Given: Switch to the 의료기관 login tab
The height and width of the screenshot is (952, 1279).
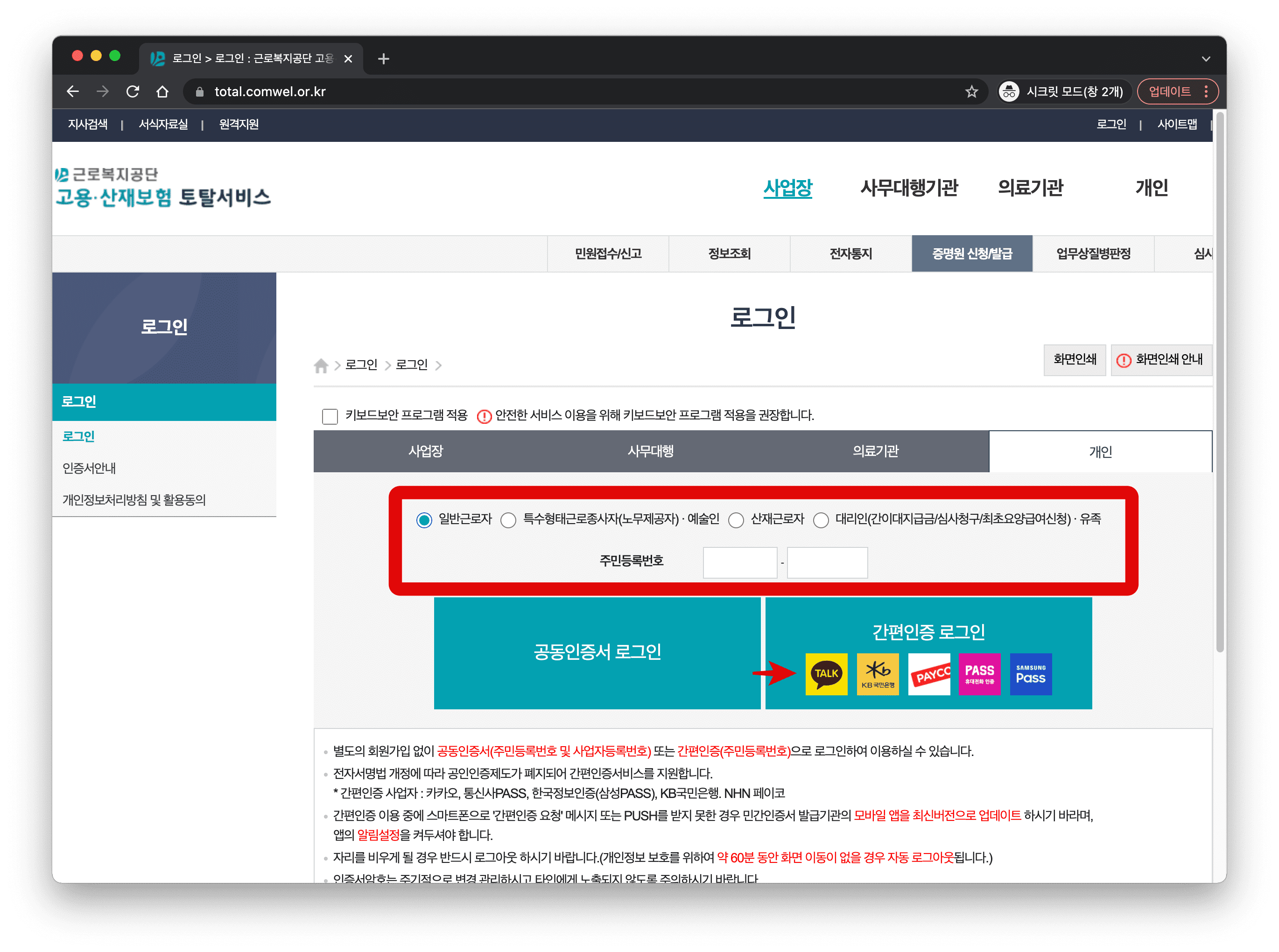Looking at the screenshot, I should [876, 451].
